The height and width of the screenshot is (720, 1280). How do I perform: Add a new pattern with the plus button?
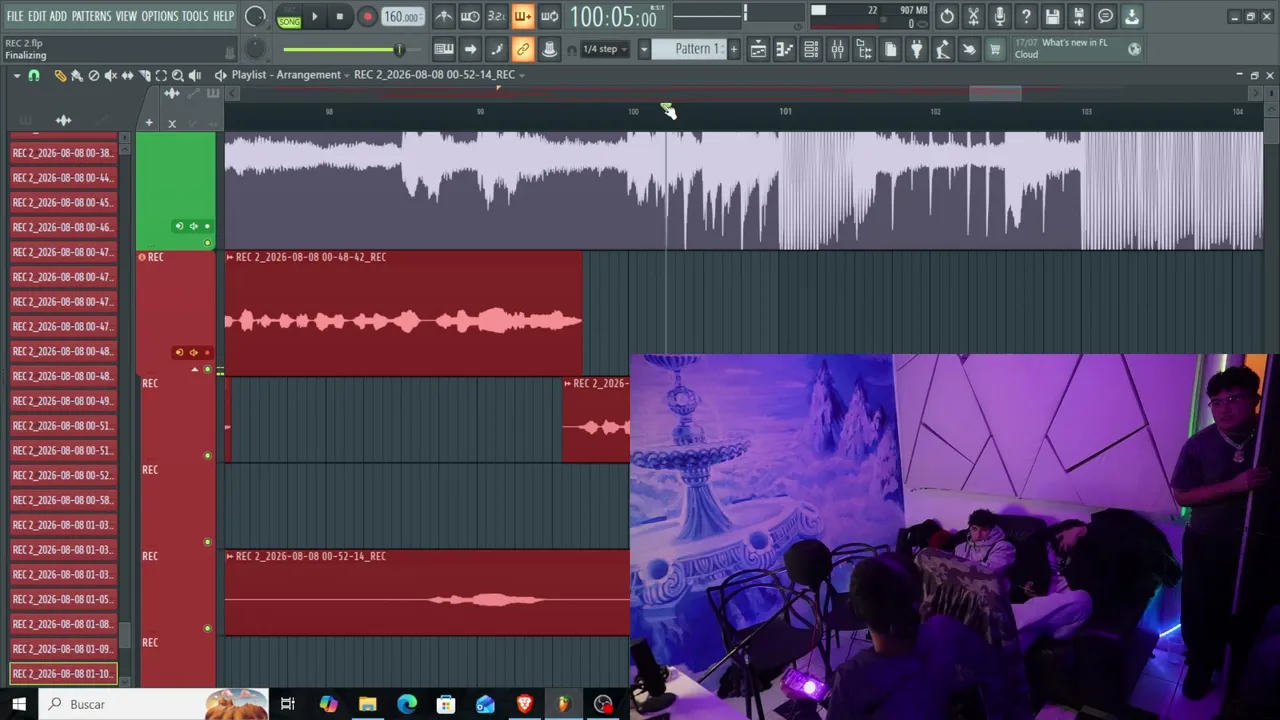(734, 49)
